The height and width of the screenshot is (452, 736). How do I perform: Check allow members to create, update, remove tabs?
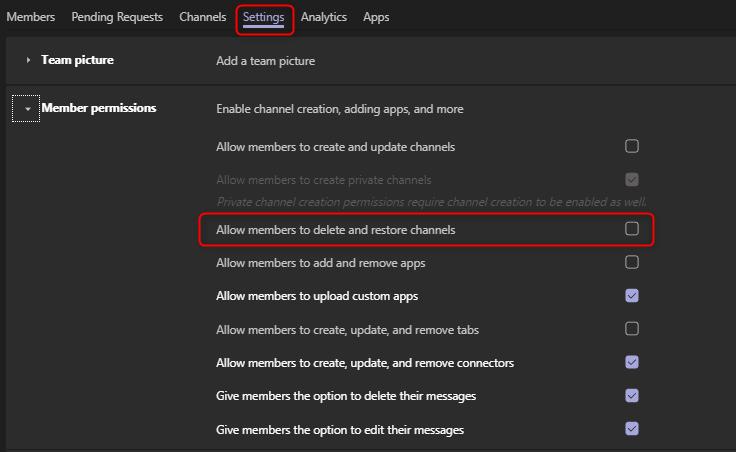(x=632, y=329)
